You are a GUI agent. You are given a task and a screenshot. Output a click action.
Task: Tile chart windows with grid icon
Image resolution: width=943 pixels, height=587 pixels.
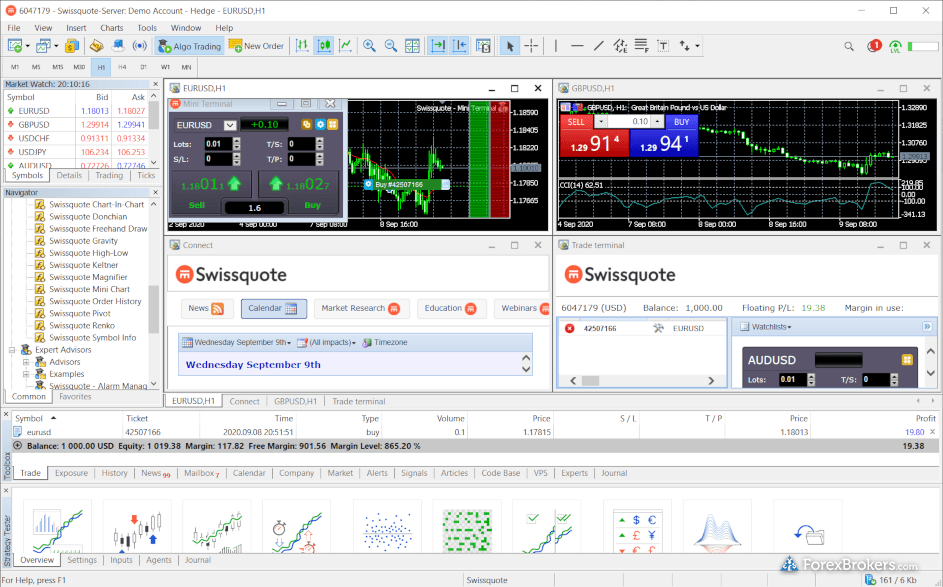(413, 46)
